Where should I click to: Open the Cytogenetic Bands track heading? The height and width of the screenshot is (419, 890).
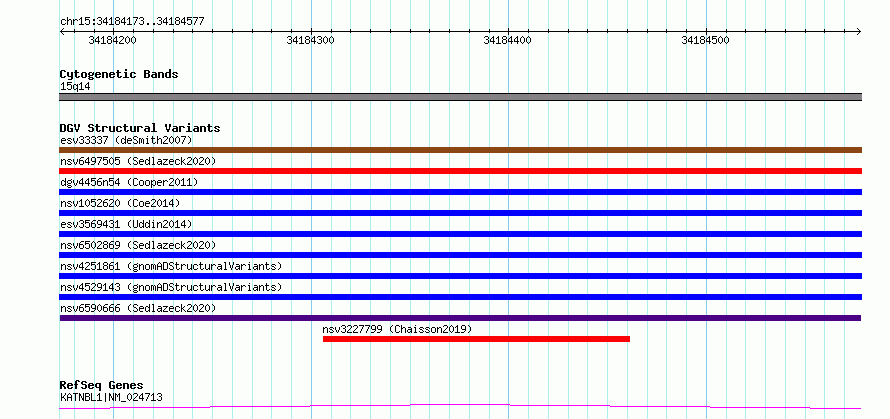click(119, 74)
